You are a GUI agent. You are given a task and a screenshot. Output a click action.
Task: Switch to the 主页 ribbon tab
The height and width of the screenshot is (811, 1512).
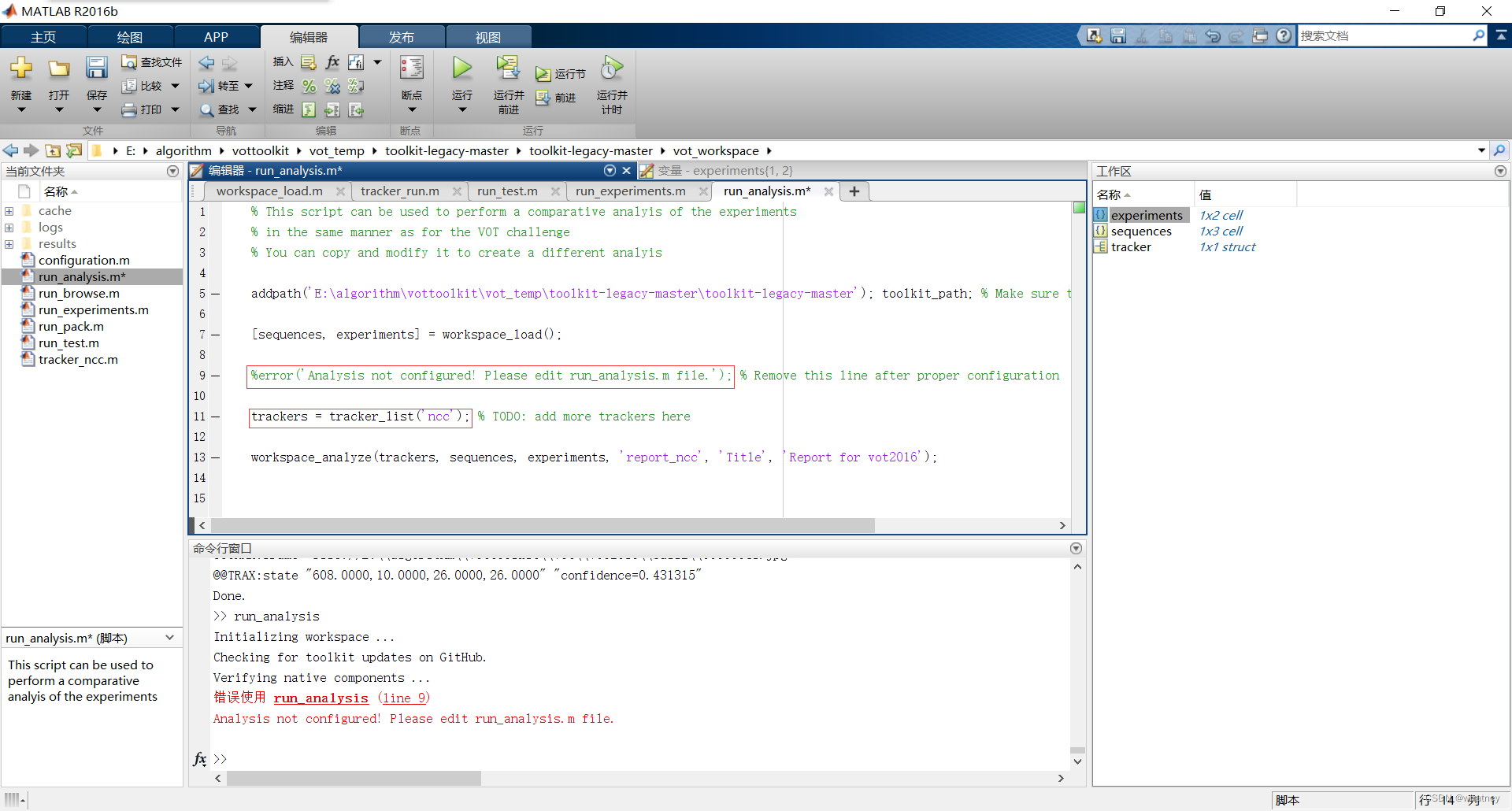click(43, 37)
